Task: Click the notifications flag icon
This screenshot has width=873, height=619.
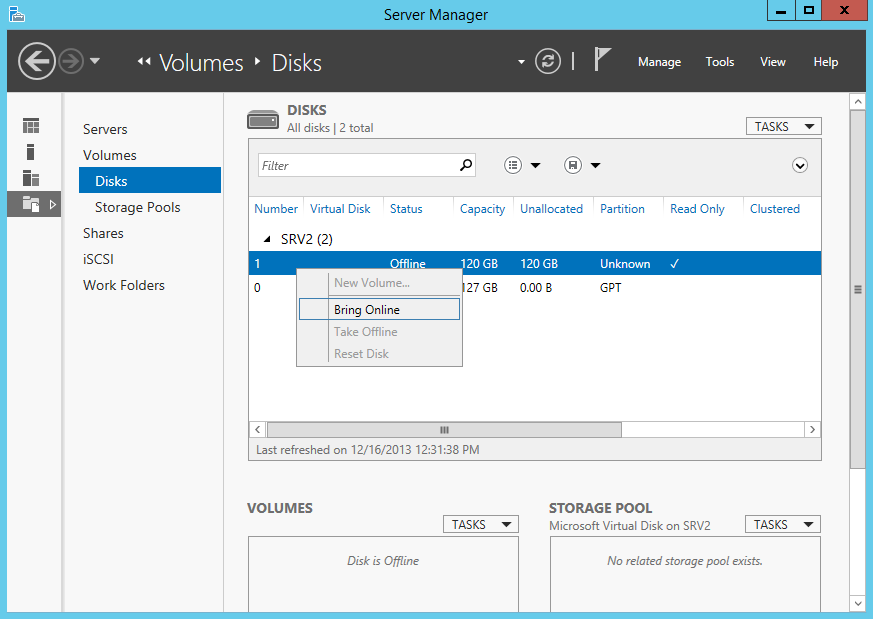Action: click(602, 60)
